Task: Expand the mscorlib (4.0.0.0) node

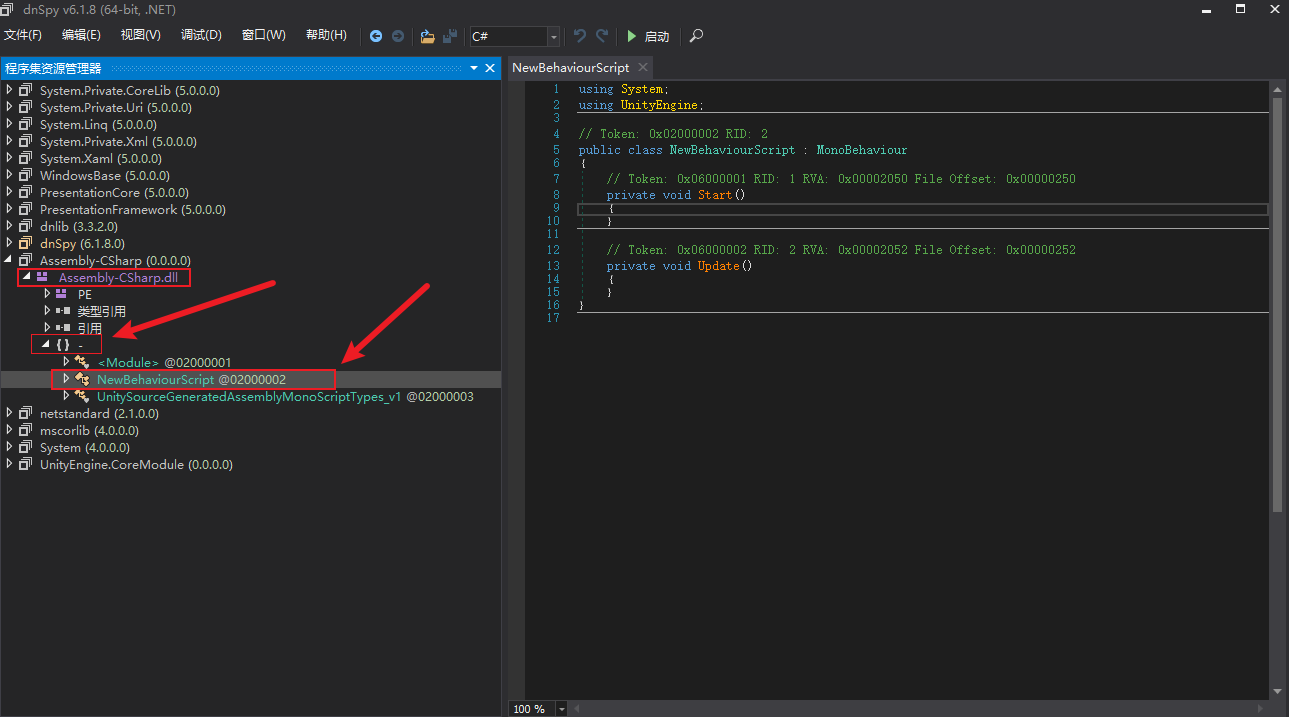Action: click(9, 430)
